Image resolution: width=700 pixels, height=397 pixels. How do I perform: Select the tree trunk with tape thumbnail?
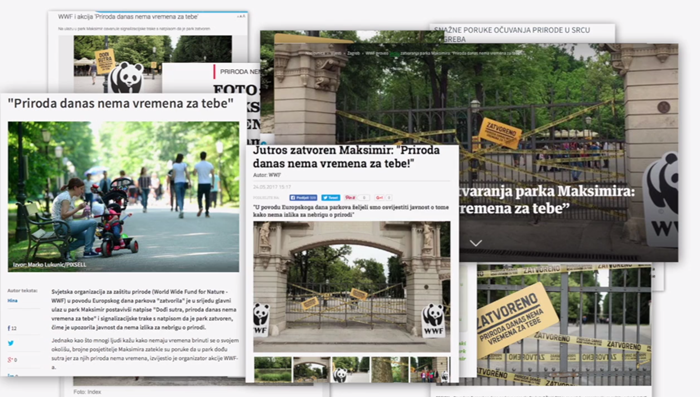click(x=389, y=369)
